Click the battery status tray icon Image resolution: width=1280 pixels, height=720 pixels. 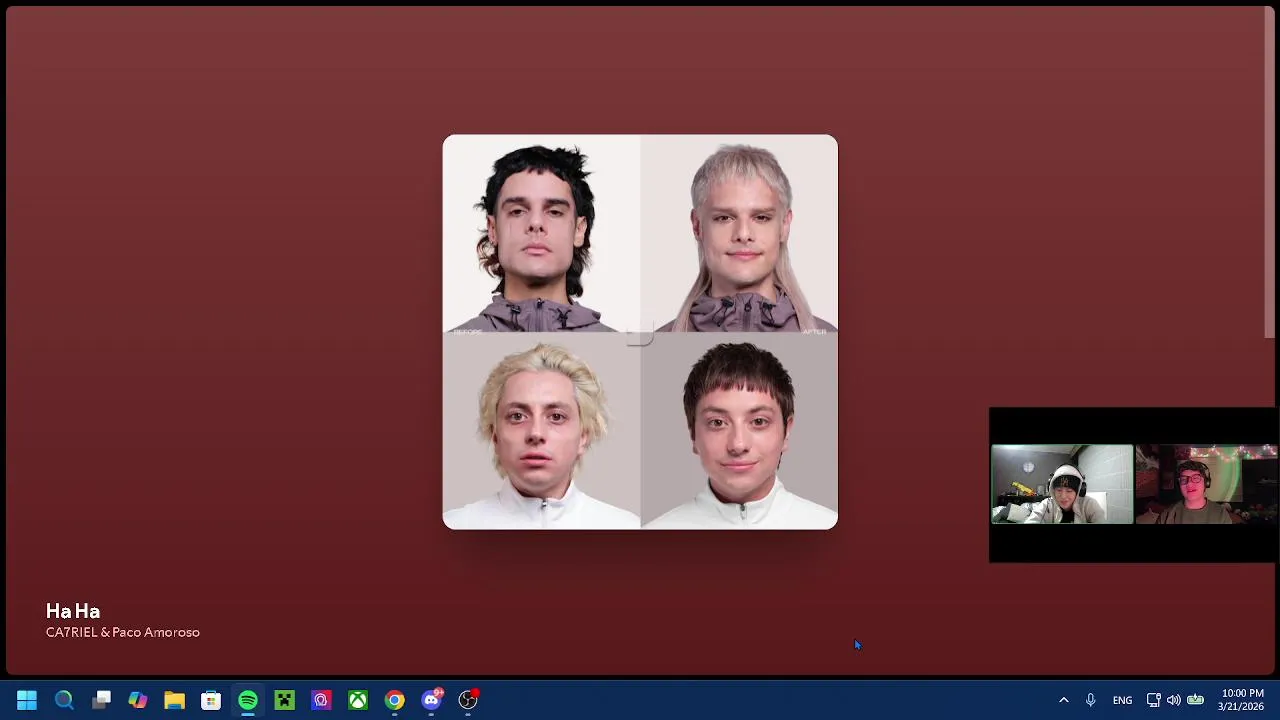(1195, 700)
